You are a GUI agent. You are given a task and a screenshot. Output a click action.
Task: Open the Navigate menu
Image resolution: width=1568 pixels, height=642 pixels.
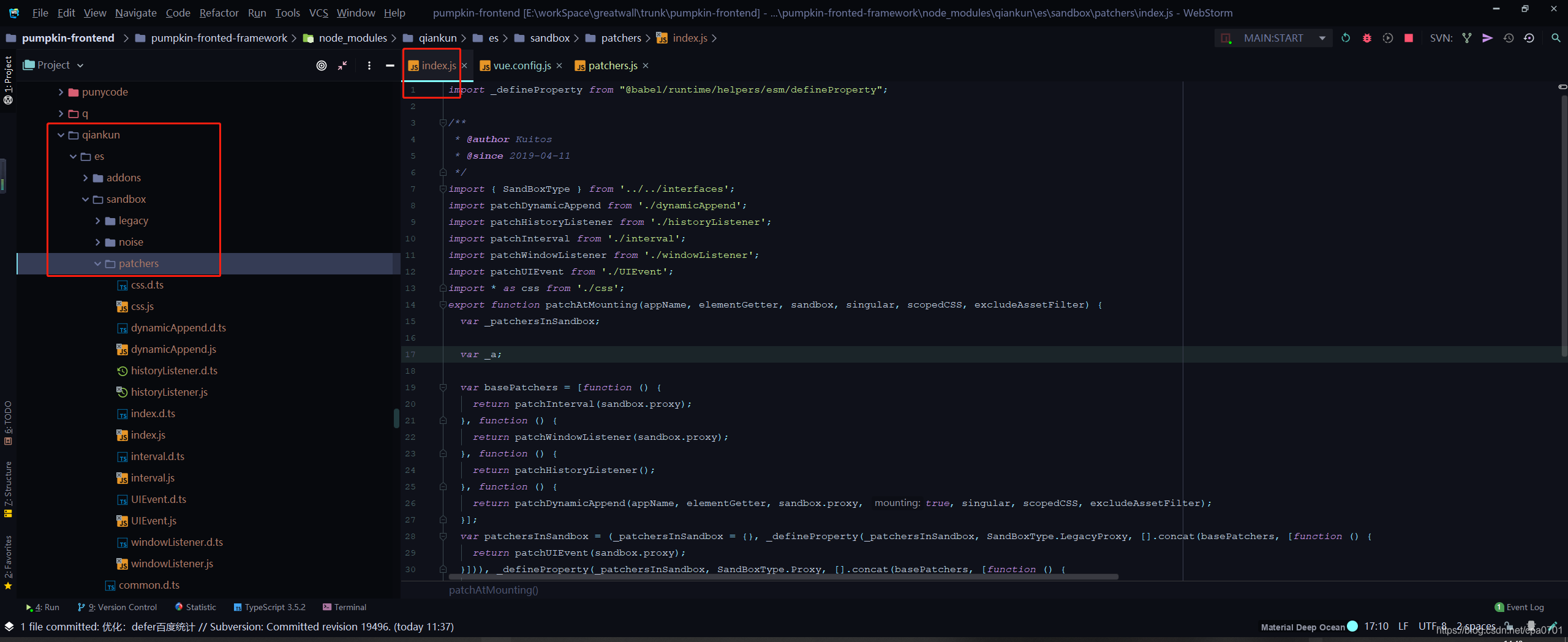[135, 12]
